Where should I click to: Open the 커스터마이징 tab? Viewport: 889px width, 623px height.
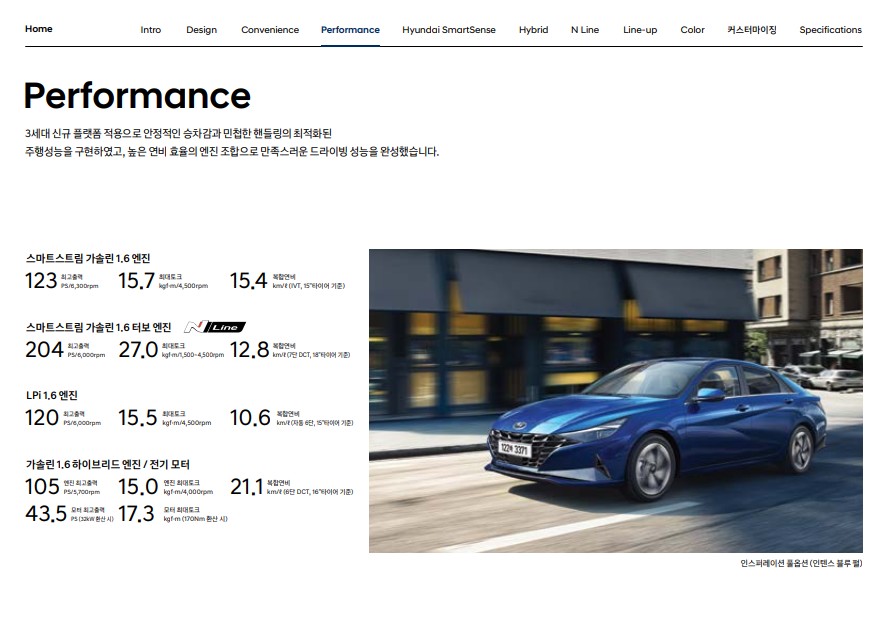point(752,29)
